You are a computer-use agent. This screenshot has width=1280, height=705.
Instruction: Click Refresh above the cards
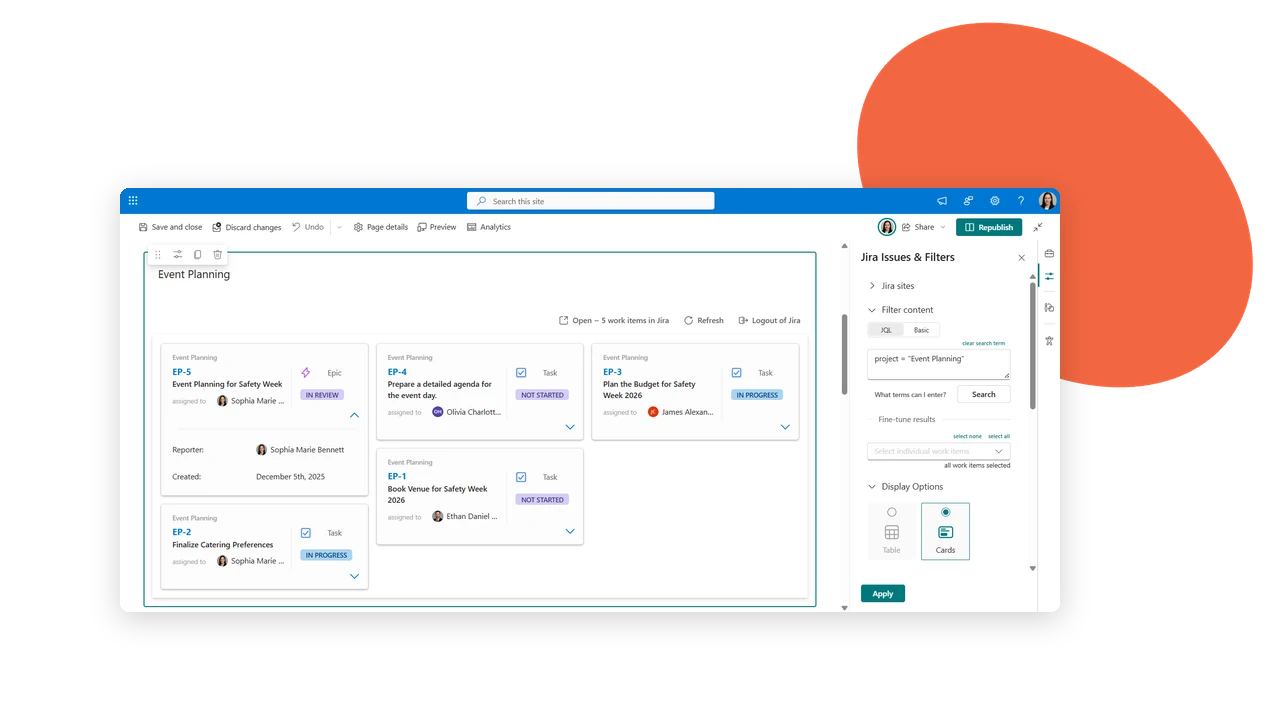[704, 320]
